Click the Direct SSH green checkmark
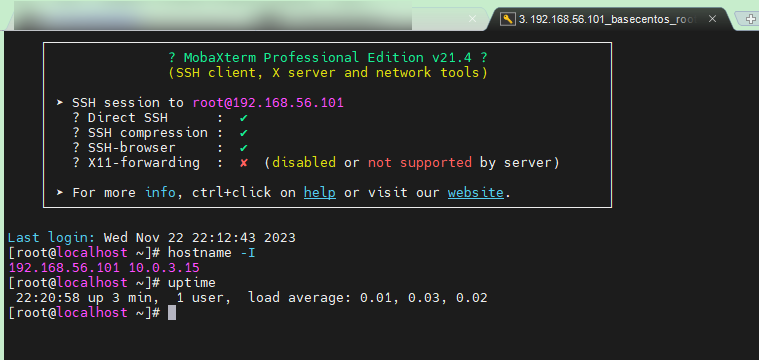759x360 pixels. (244, 118)
